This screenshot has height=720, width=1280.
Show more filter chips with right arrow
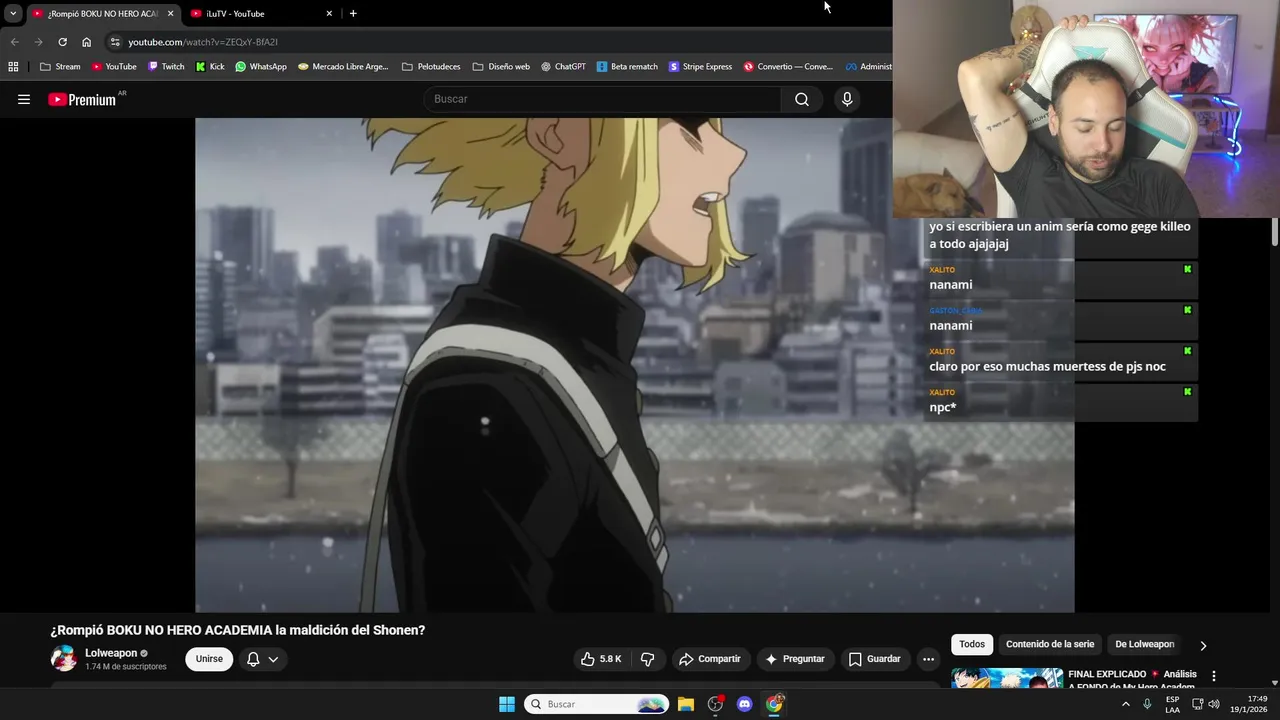(1203, 645)
